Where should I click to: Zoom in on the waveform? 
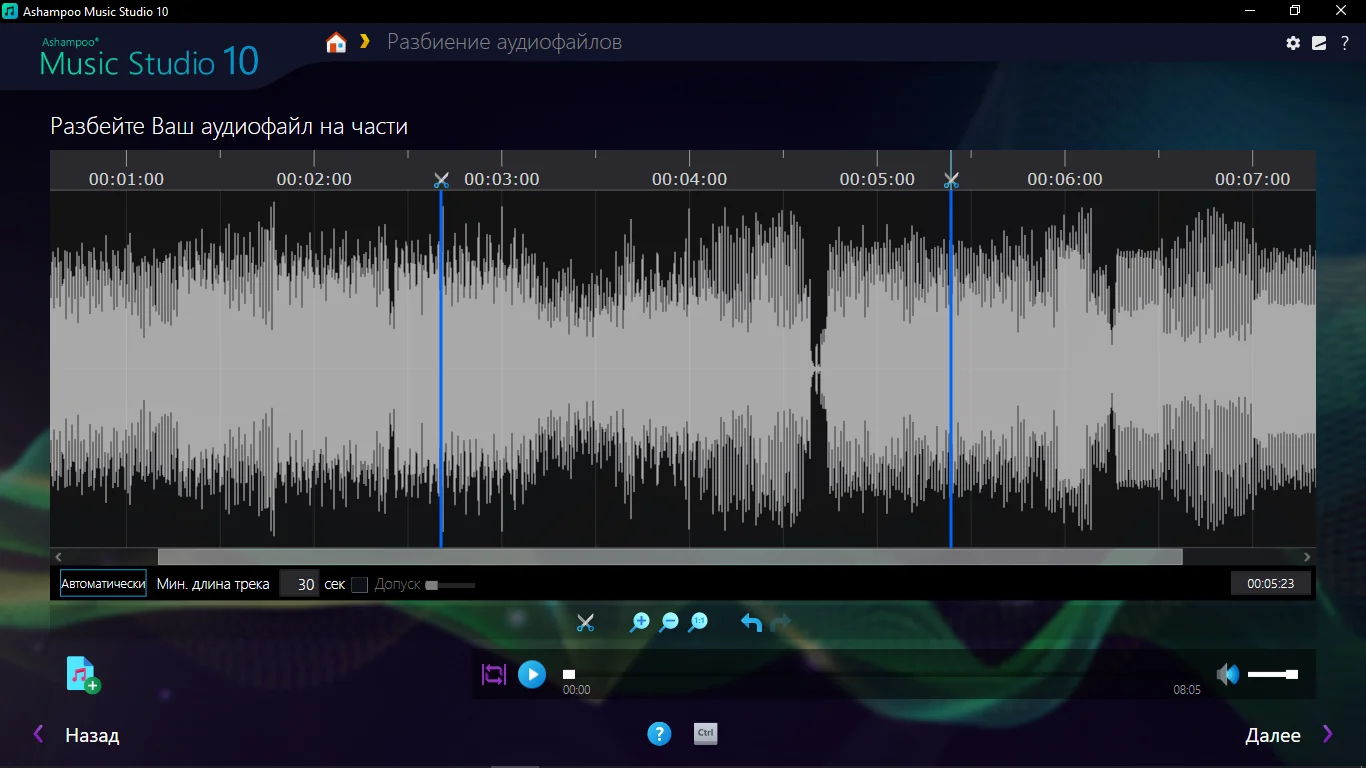pyautogui.click(x=639, y=622)
